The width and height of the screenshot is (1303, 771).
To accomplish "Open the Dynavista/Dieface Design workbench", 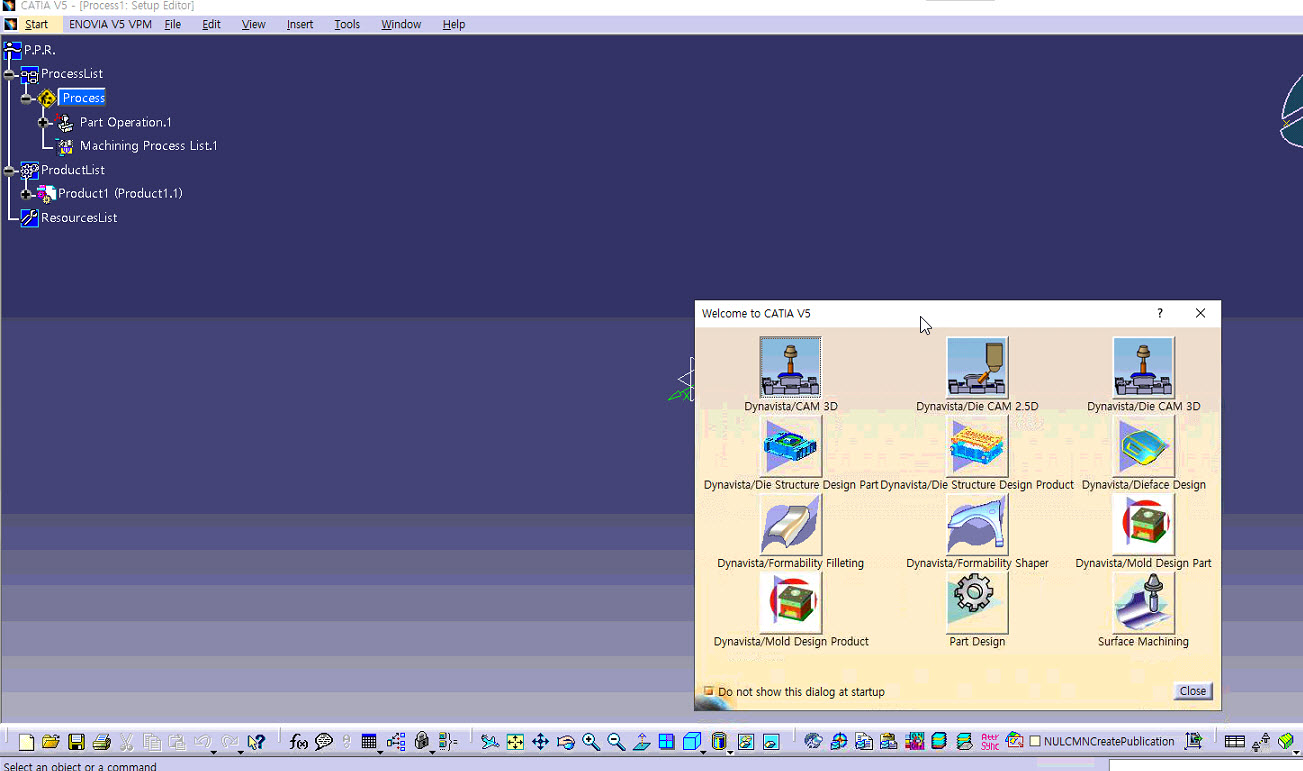I will [x=1143, y=446].
